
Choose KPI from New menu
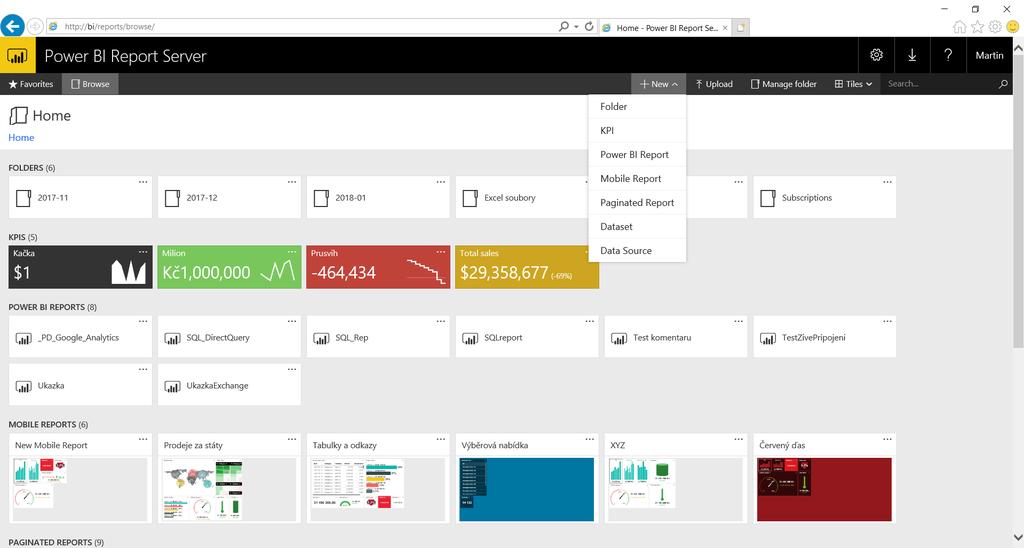point(637,131)
